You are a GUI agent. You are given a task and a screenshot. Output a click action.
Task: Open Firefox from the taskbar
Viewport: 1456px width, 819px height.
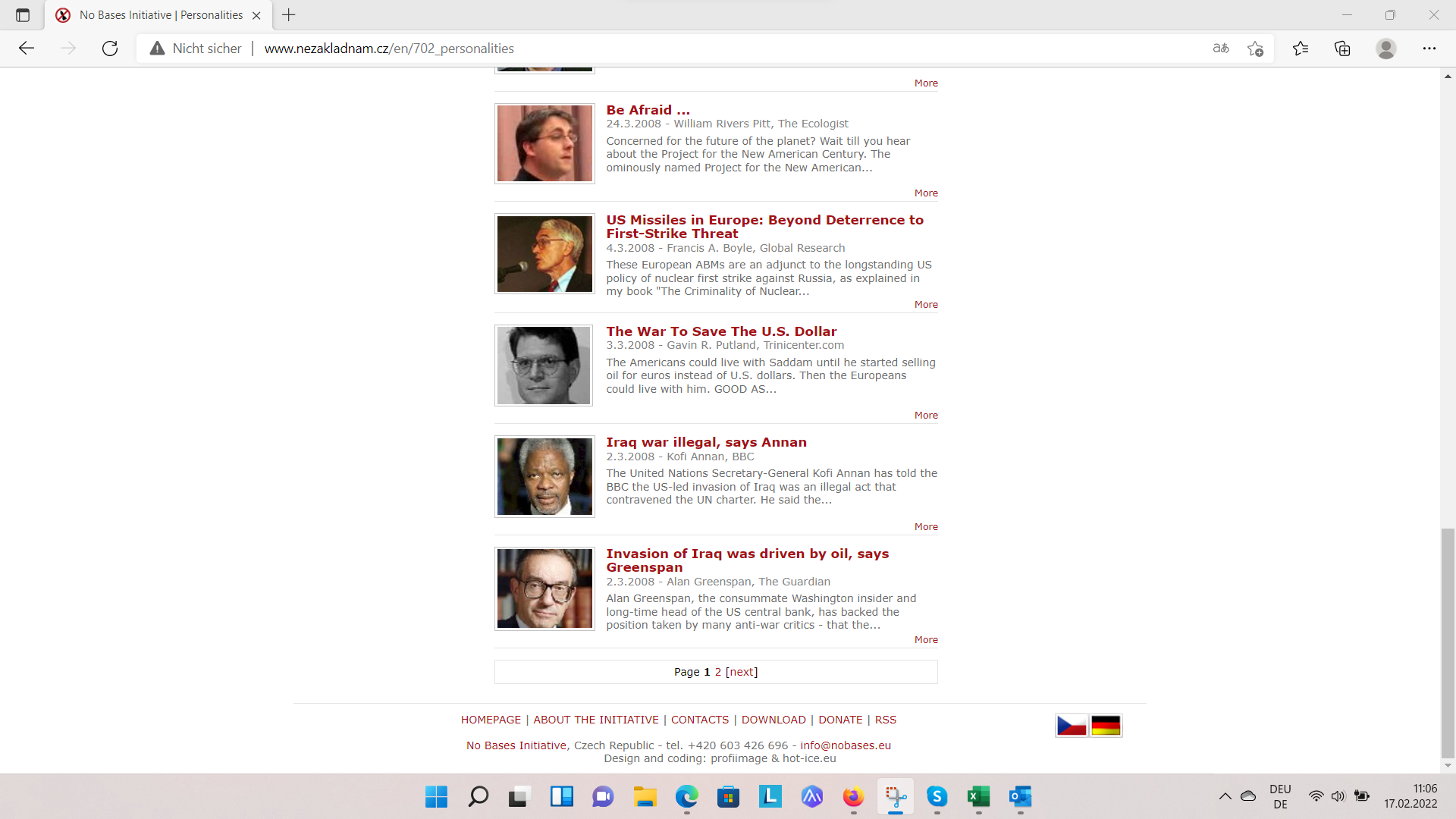coord(853,796)
